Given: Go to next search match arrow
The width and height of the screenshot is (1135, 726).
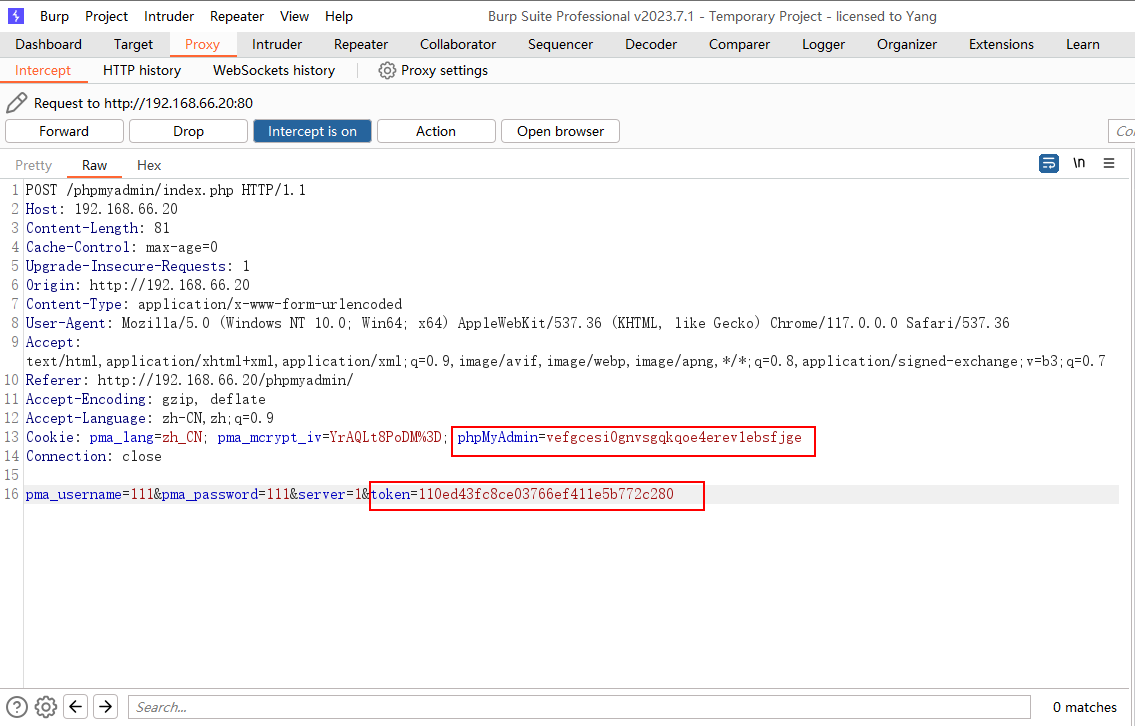Looking at the screenshot, I should pos(105,707).
